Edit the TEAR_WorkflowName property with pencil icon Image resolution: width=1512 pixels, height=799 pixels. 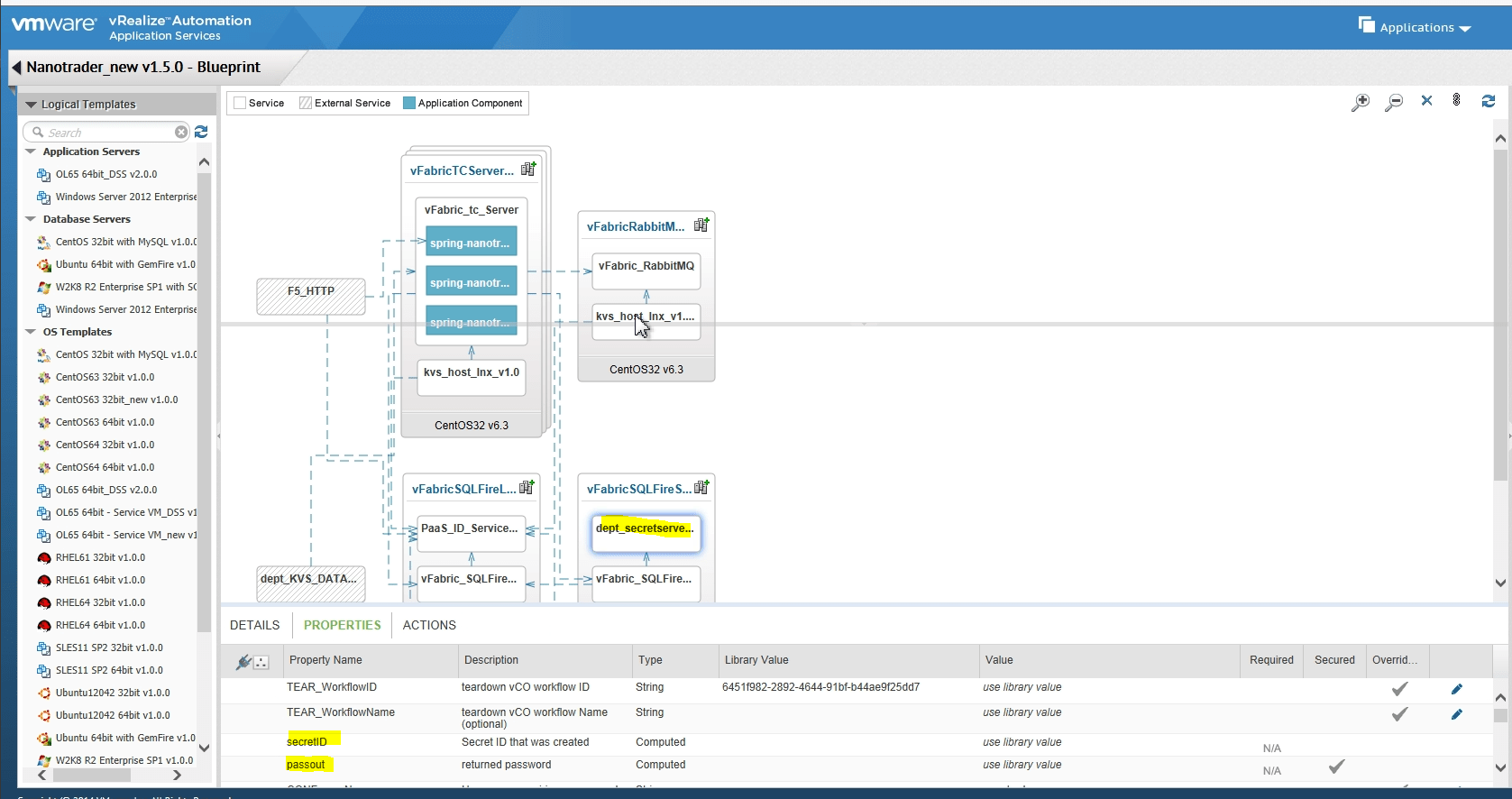tap(1457, 714)
